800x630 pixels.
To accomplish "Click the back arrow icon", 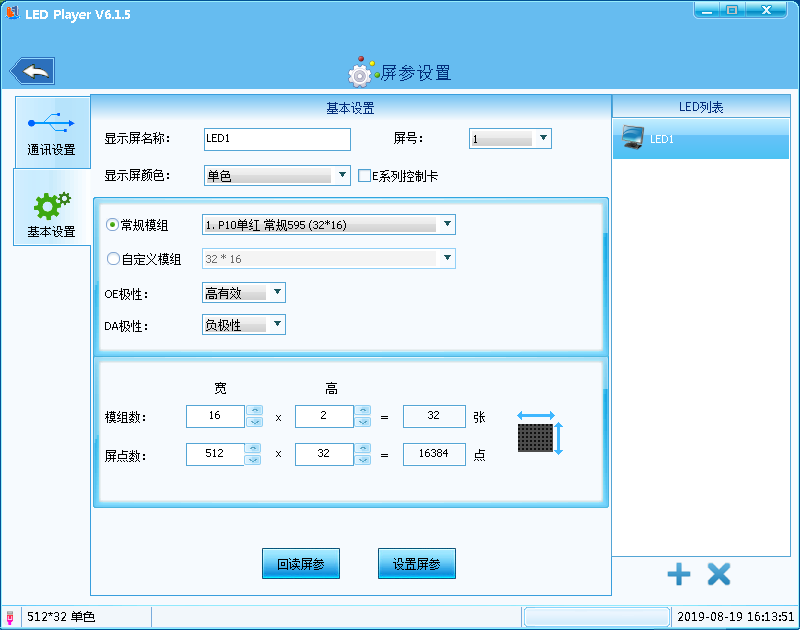I will tap(33, 71).
